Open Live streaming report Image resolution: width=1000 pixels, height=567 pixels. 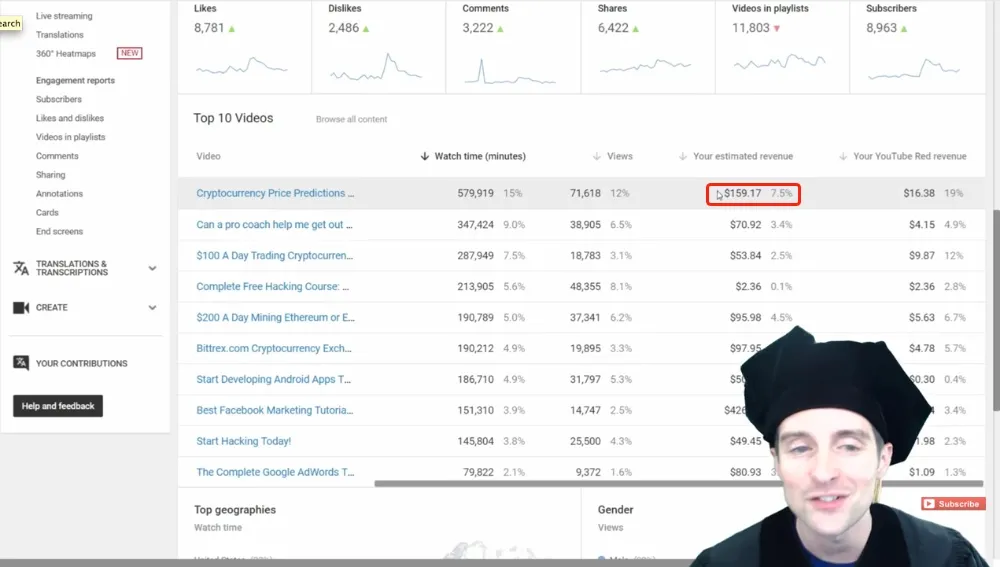(x=64, y=16)
